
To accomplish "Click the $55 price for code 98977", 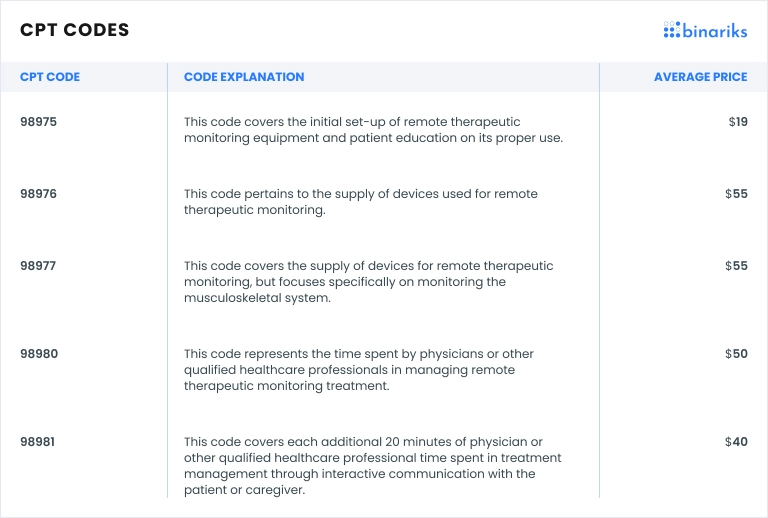I will click(736, 266).
